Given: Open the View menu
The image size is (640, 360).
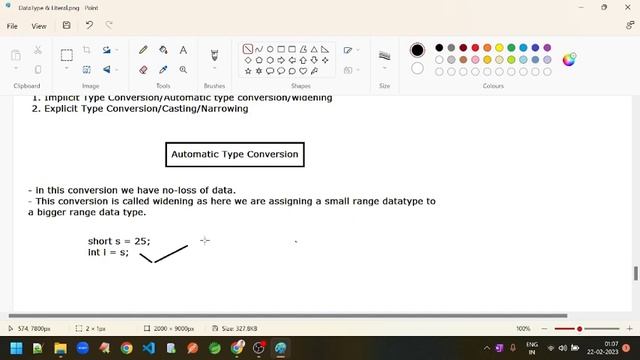Looking at the screenshot, I should 39,26.
